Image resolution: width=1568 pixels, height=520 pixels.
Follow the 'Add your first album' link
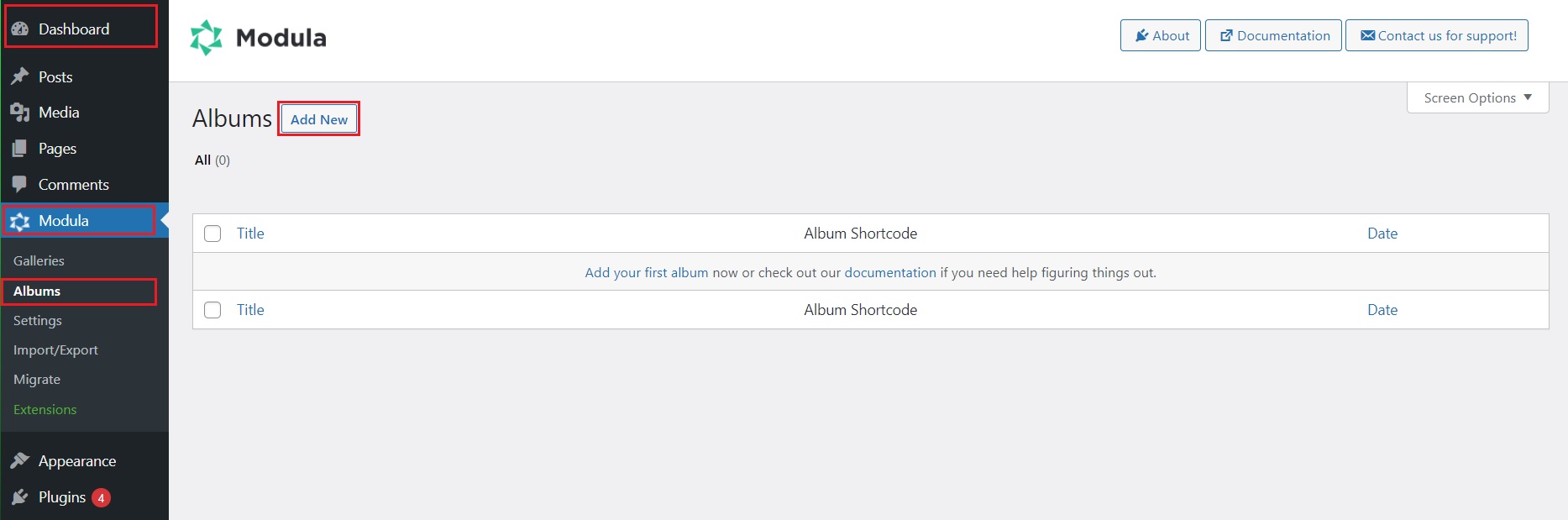click(647, 272)
